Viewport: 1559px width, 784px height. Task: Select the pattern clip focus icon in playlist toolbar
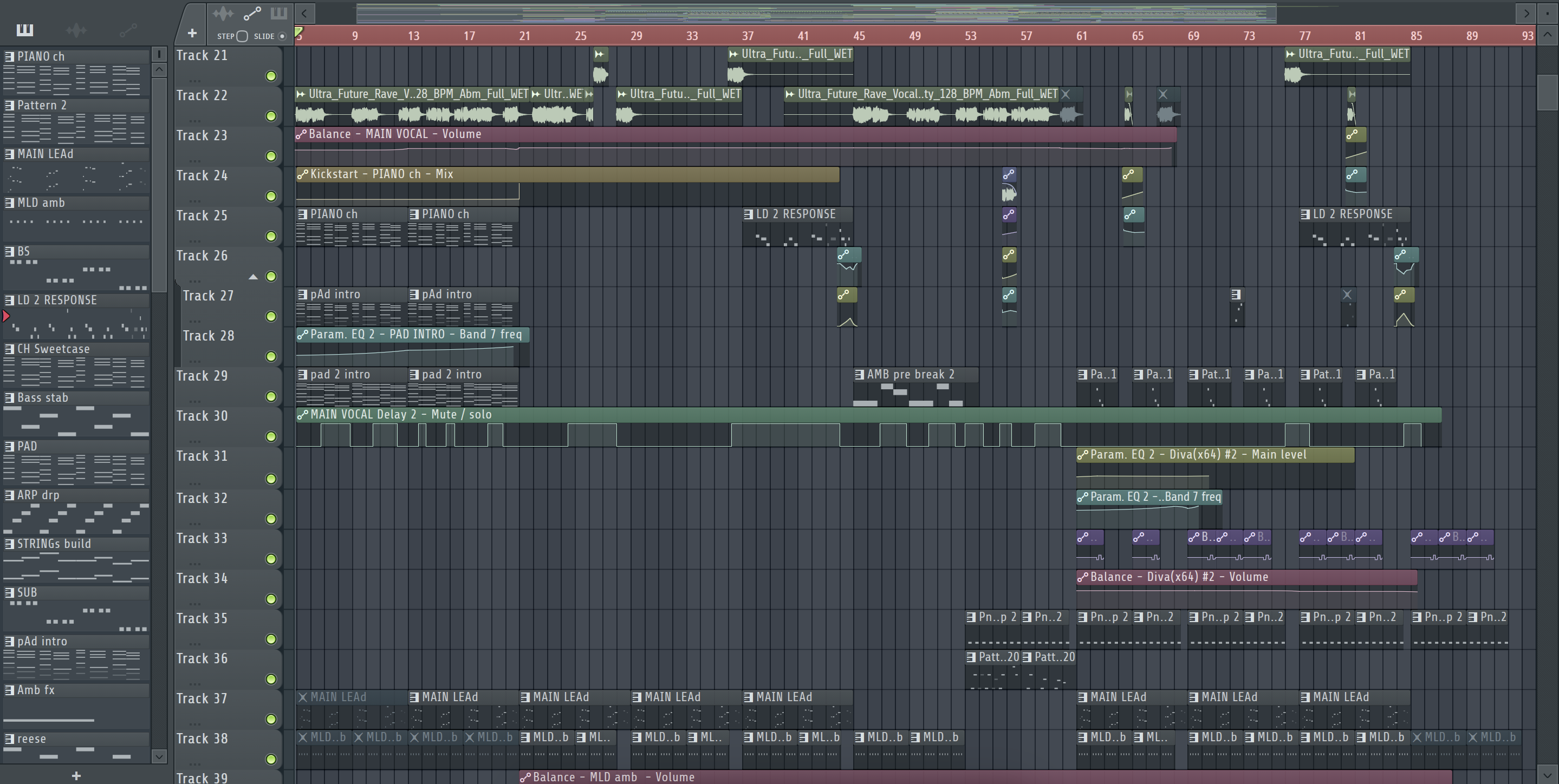278,12
